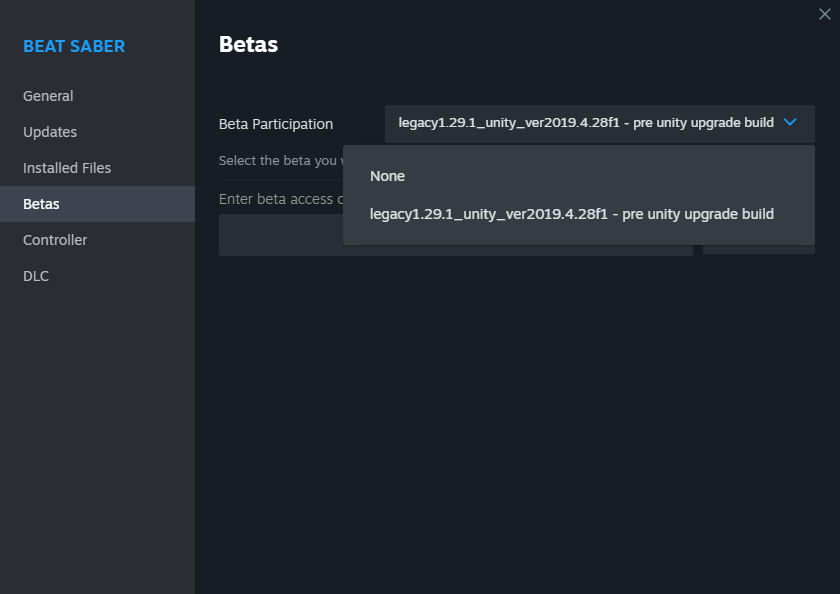840x594 pixels.
Task: Open the Controller tab
Action: pos(97,240)
